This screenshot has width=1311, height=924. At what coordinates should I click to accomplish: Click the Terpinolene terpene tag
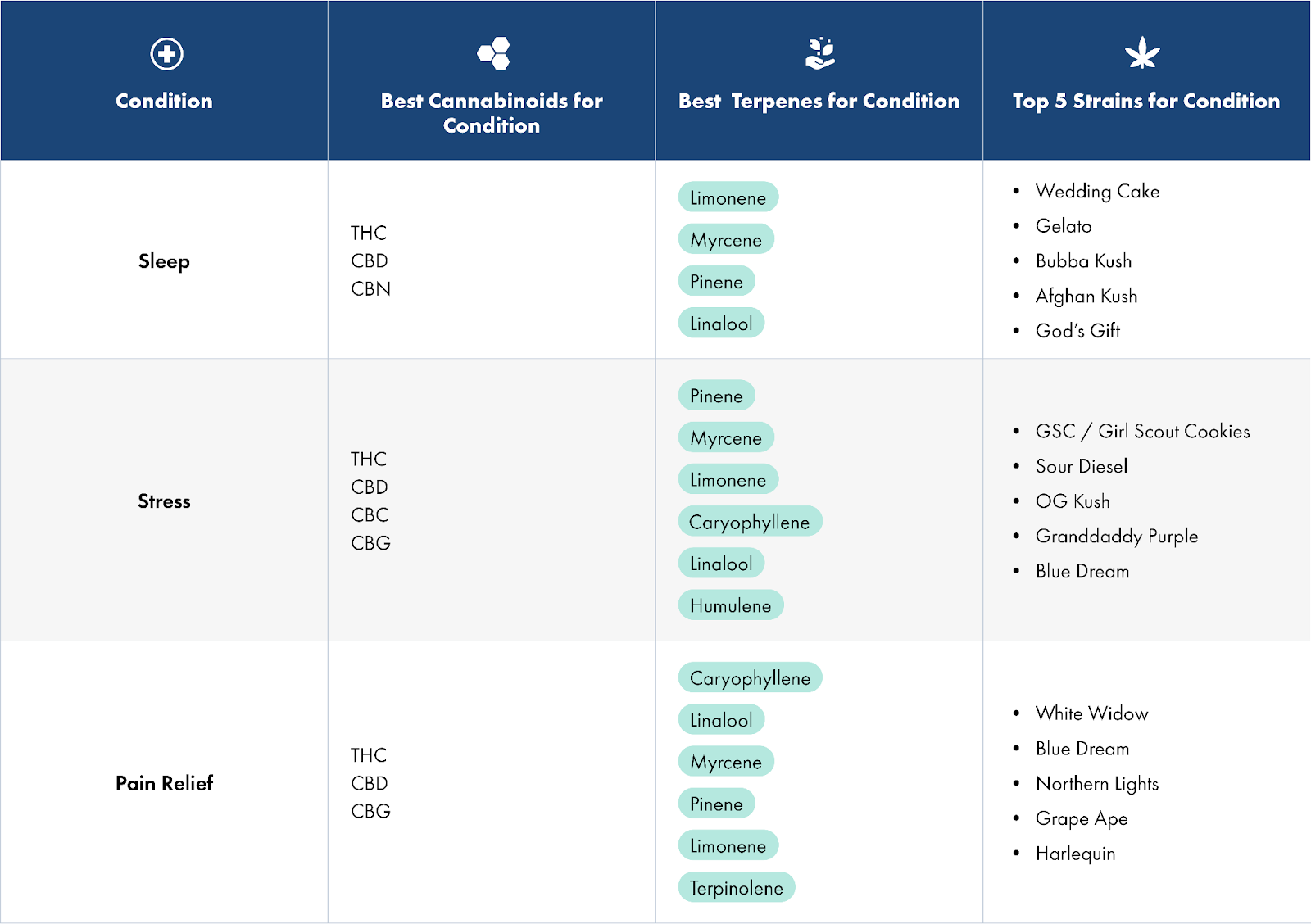737,887
